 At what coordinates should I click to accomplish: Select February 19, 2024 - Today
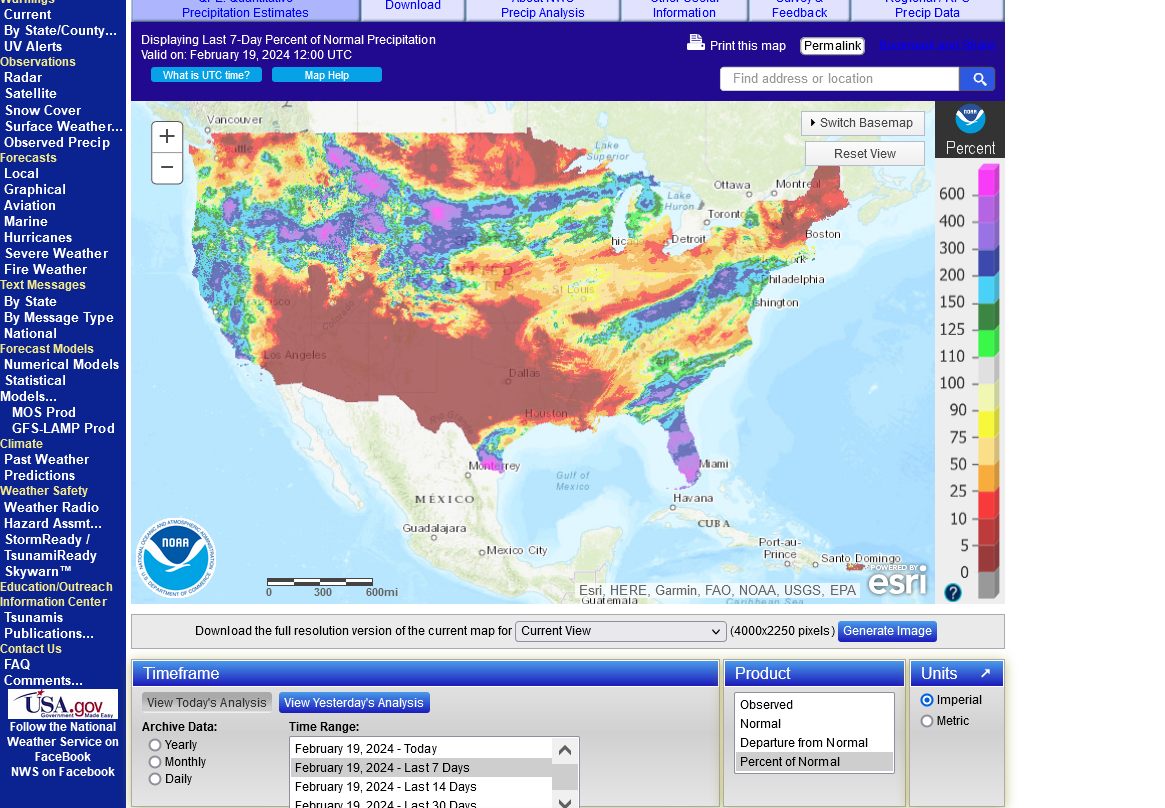(x=421, y=749)
